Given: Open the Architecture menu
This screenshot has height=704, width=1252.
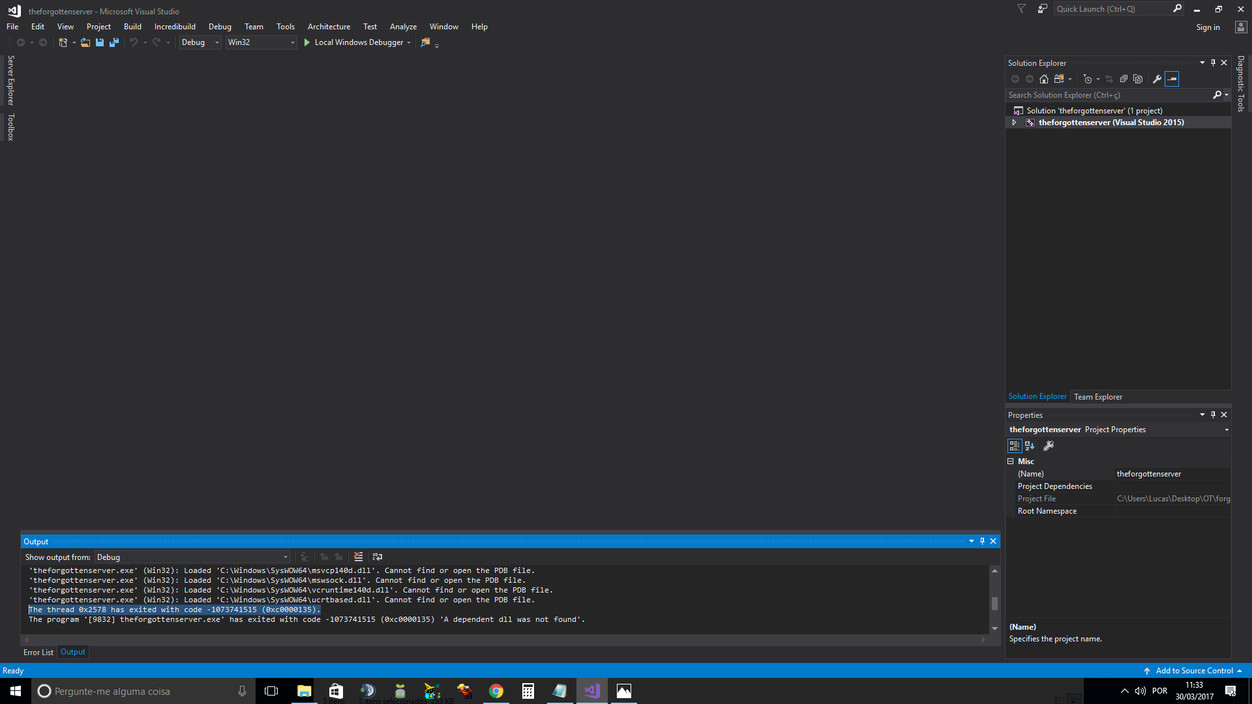Looking at the screenshot, I should (329, 26).
